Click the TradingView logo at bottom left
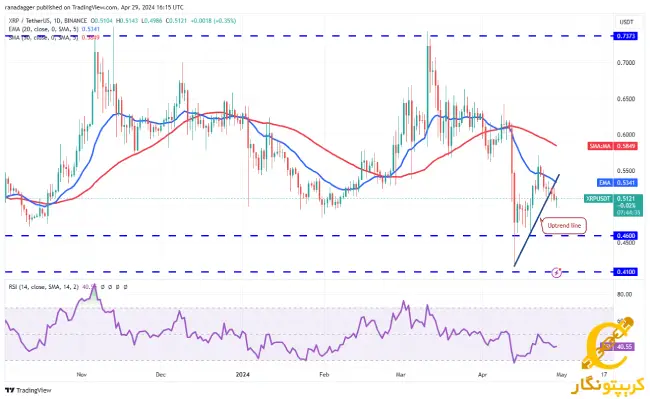Viewport: 650px width, 399px height. 28,390
